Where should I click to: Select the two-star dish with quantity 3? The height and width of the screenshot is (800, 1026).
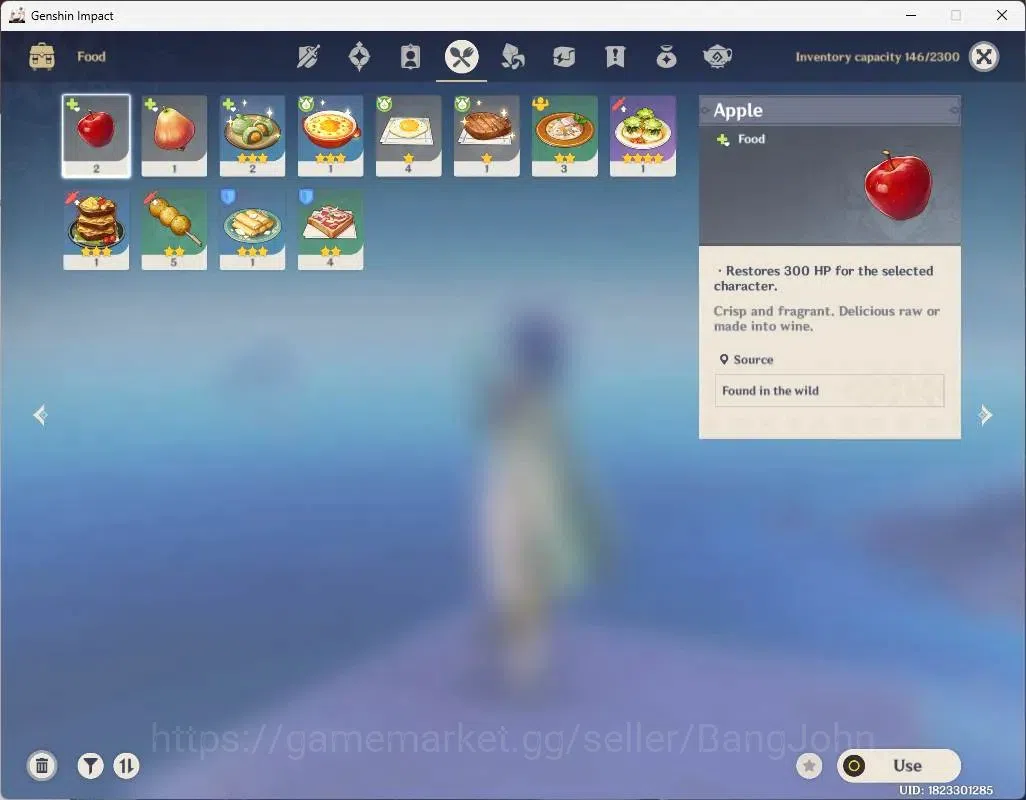point(565,136)
